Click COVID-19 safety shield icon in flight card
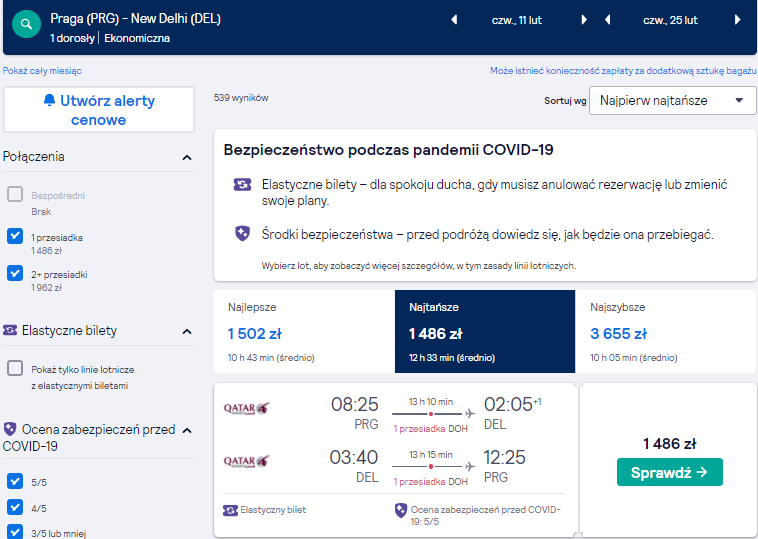The height and width of the screenshot is (539, 758). point(401,510)
